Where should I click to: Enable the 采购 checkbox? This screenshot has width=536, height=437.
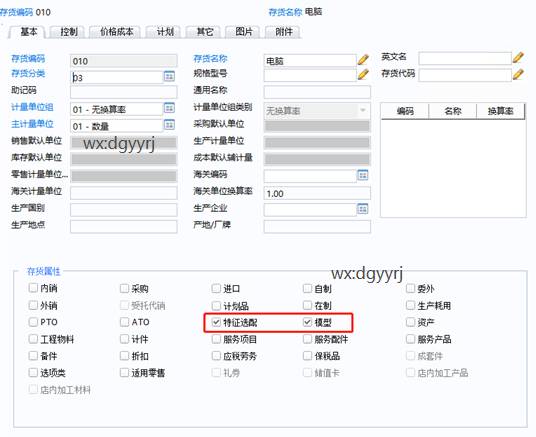click(x=124, y=289)
